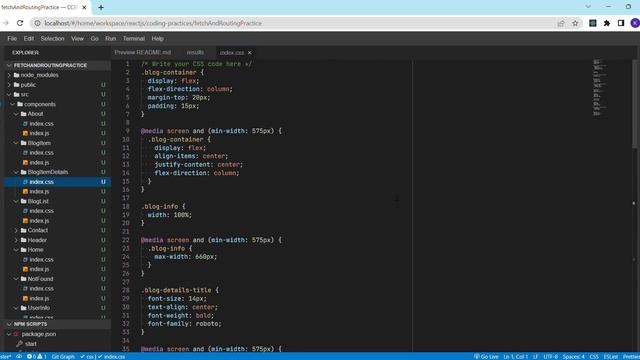The image size is (640, 360).
Task: Collapse the BlogItemDetails folder
Action: click(16, 172)
